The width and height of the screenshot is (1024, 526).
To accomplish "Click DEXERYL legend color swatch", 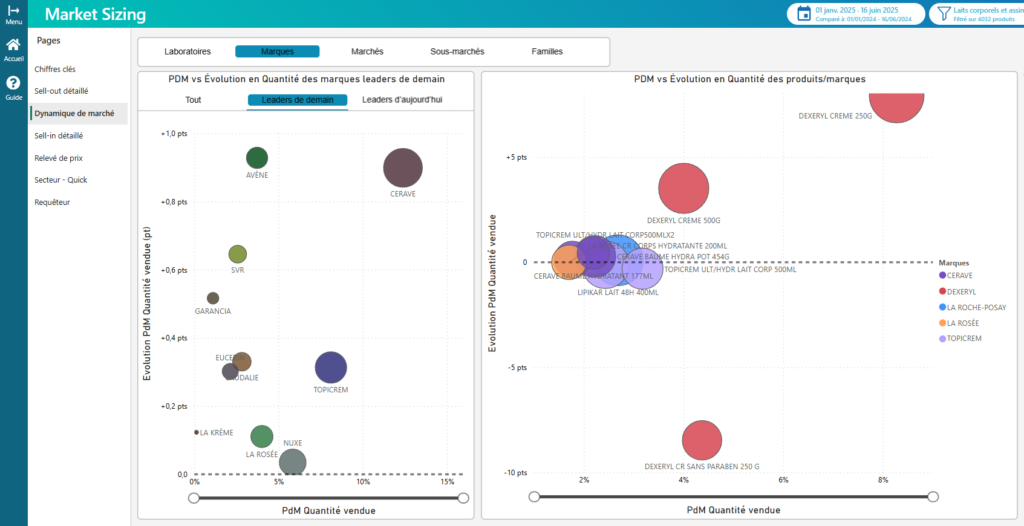I will pos(942,291).
